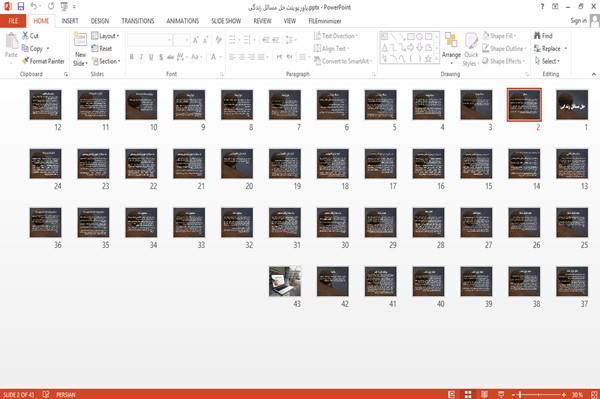Image resolution: width=600 pixels, height=399 pixels.
Task: Toggle Justify alignment
Action: pos(261,57)
